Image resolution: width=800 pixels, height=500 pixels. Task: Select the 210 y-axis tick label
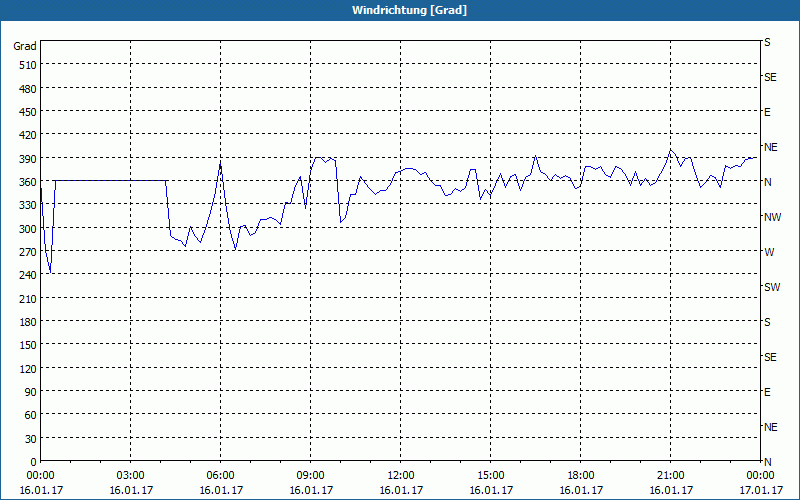click(x=28, y=299)
